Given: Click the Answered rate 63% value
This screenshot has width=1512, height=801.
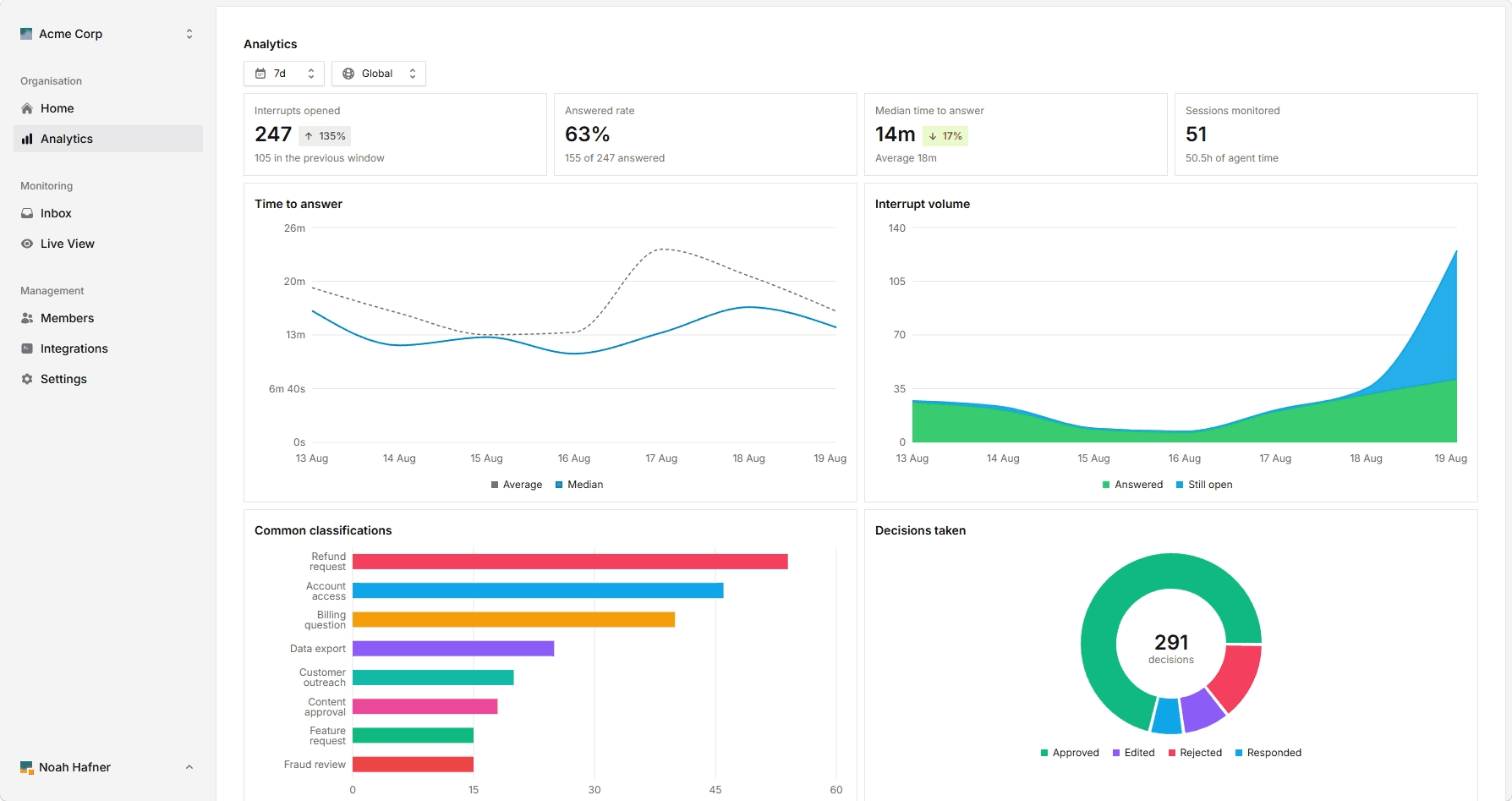Looking at the screenshot, I should pos(587,134).
